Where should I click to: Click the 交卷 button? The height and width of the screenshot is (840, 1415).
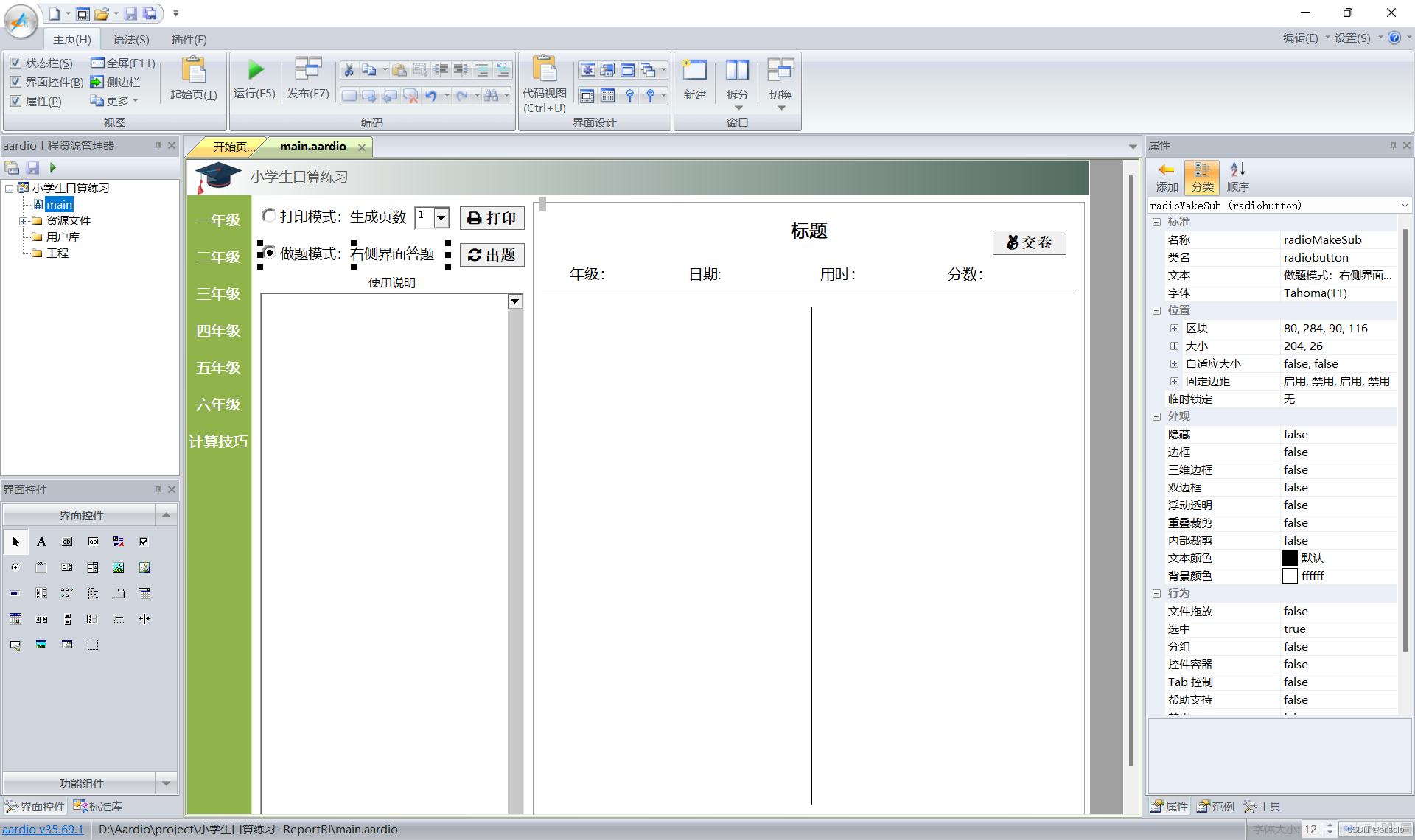point(1029,242)
